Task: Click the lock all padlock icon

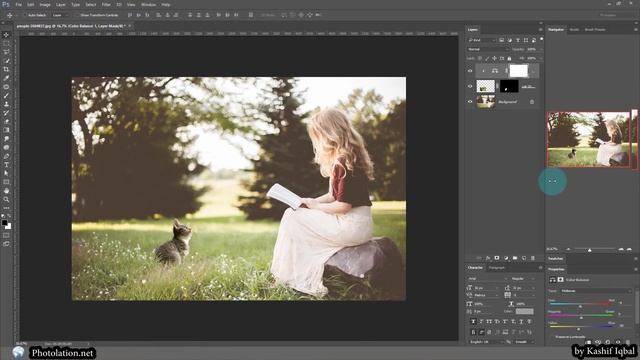Action: click(x=509, y=58)
